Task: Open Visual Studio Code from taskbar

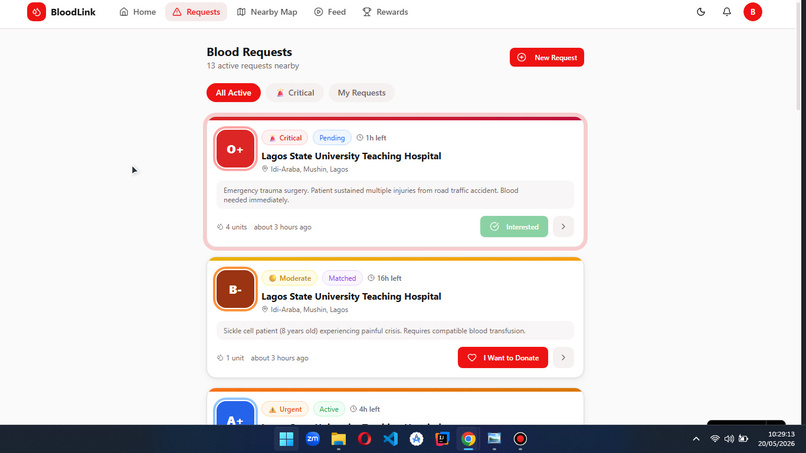Action: click(x=391, y=439)
